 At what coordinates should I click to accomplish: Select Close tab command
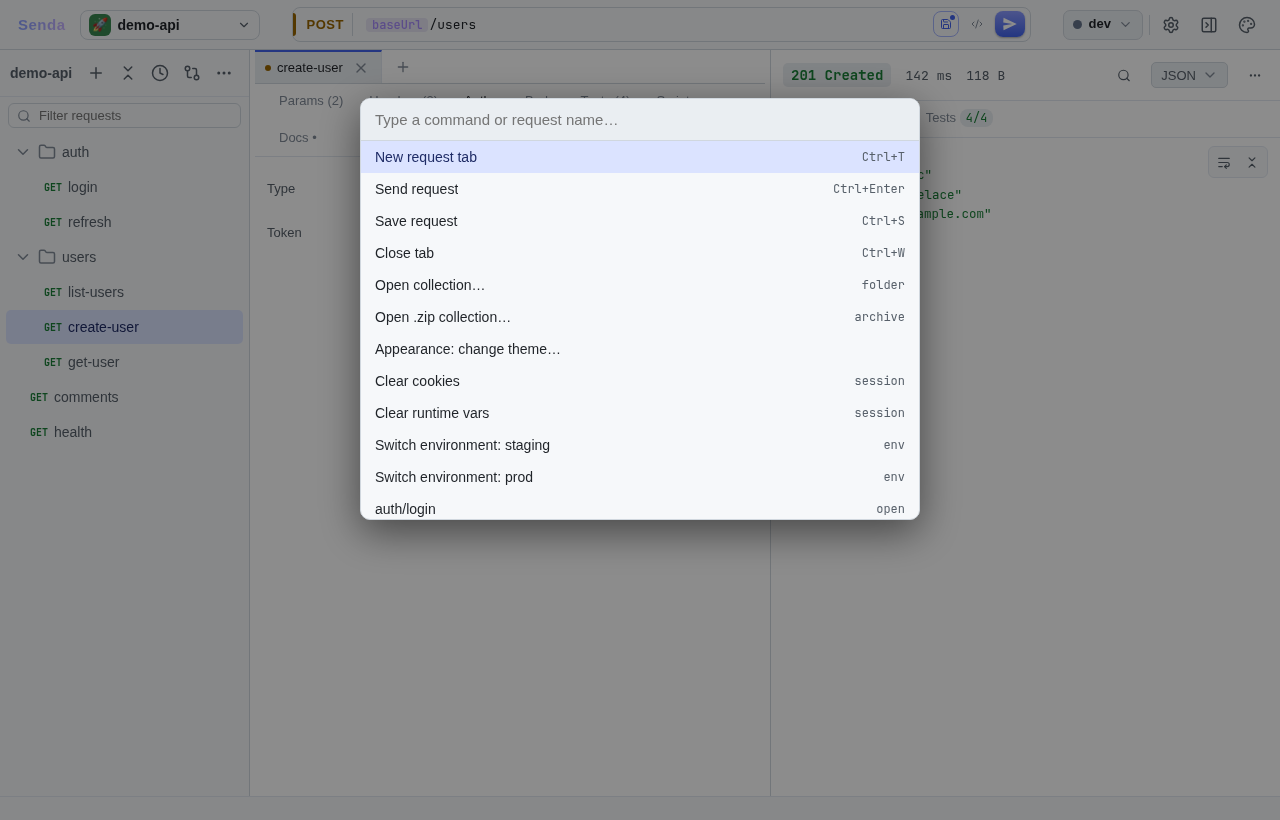point(640,253)
